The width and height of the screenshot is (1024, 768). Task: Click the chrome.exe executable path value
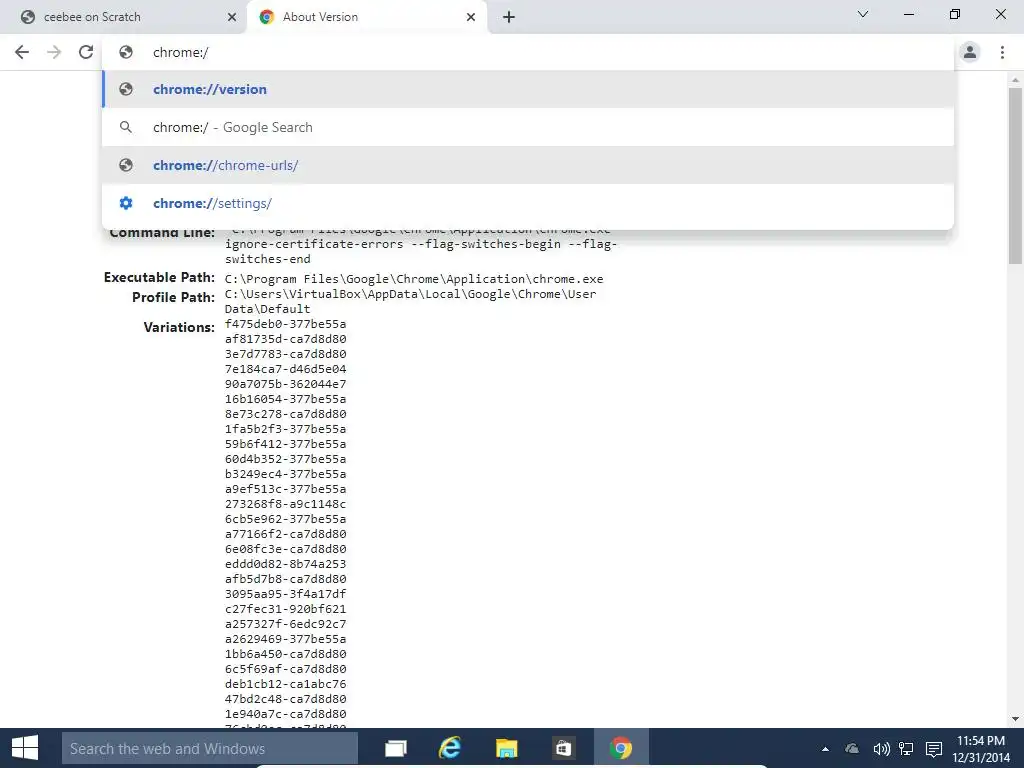(x=414, y=279)
